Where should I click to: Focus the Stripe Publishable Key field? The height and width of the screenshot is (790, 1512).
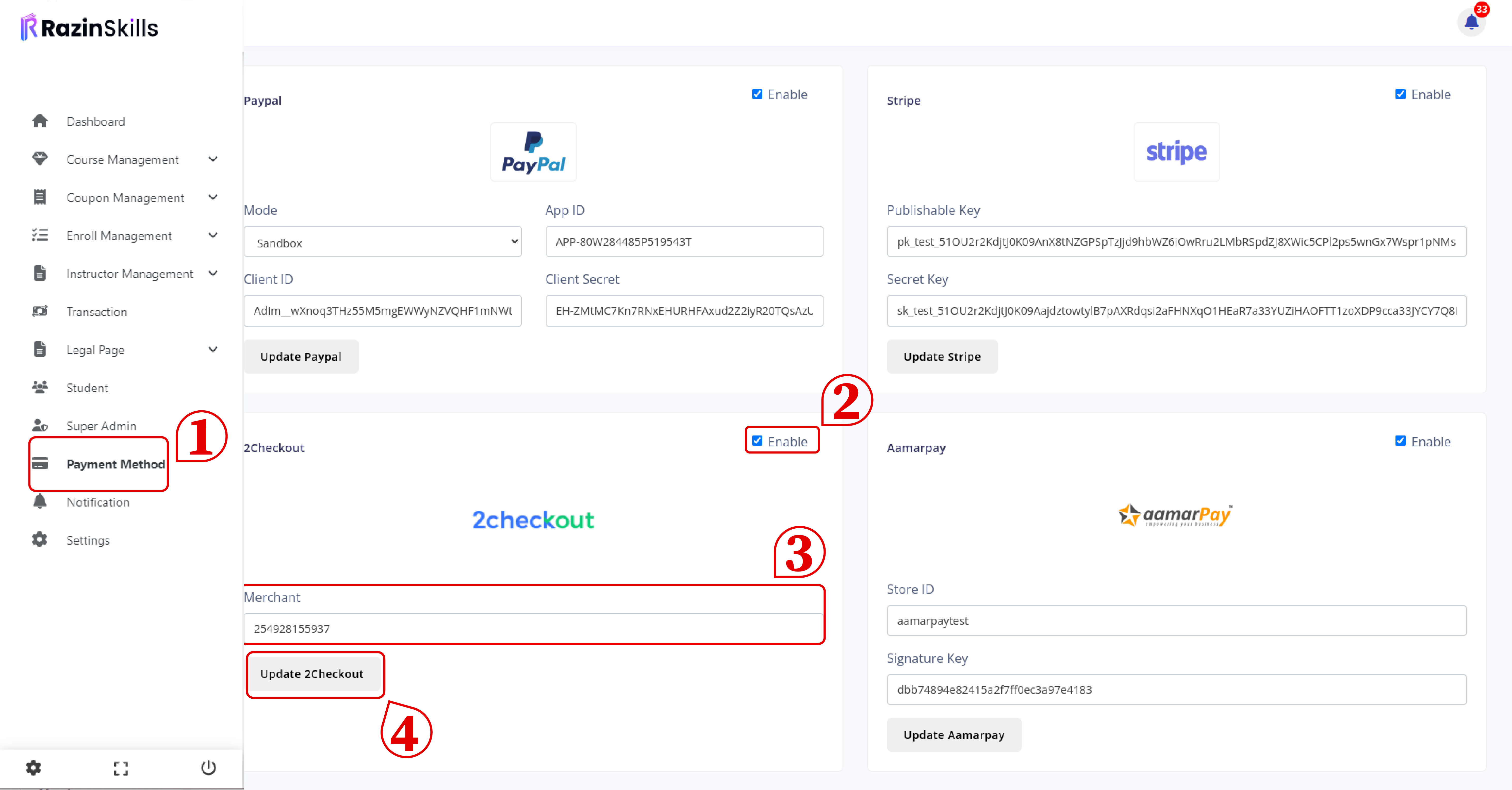[x=1176, y=242]
